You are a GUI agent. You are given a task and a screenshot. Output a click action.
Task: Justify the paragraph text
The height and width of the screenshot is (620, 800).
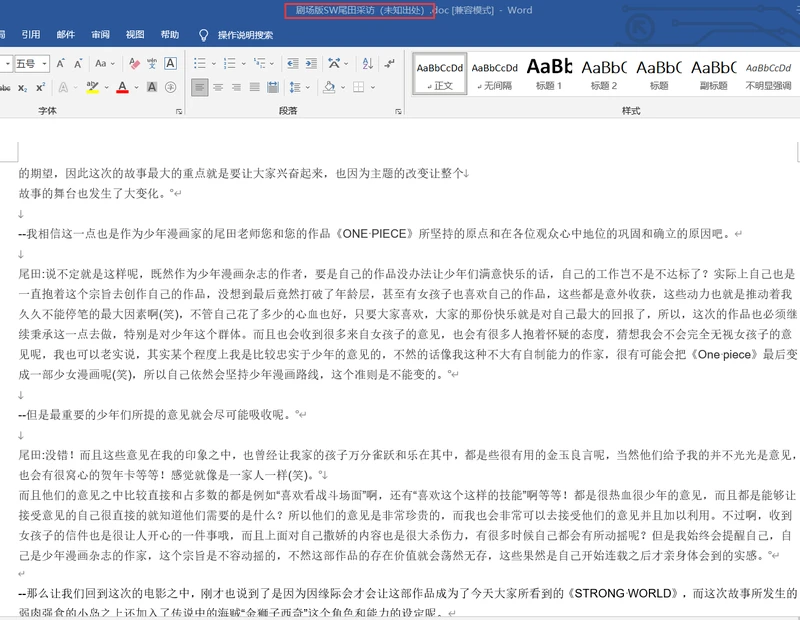point(255,87)
